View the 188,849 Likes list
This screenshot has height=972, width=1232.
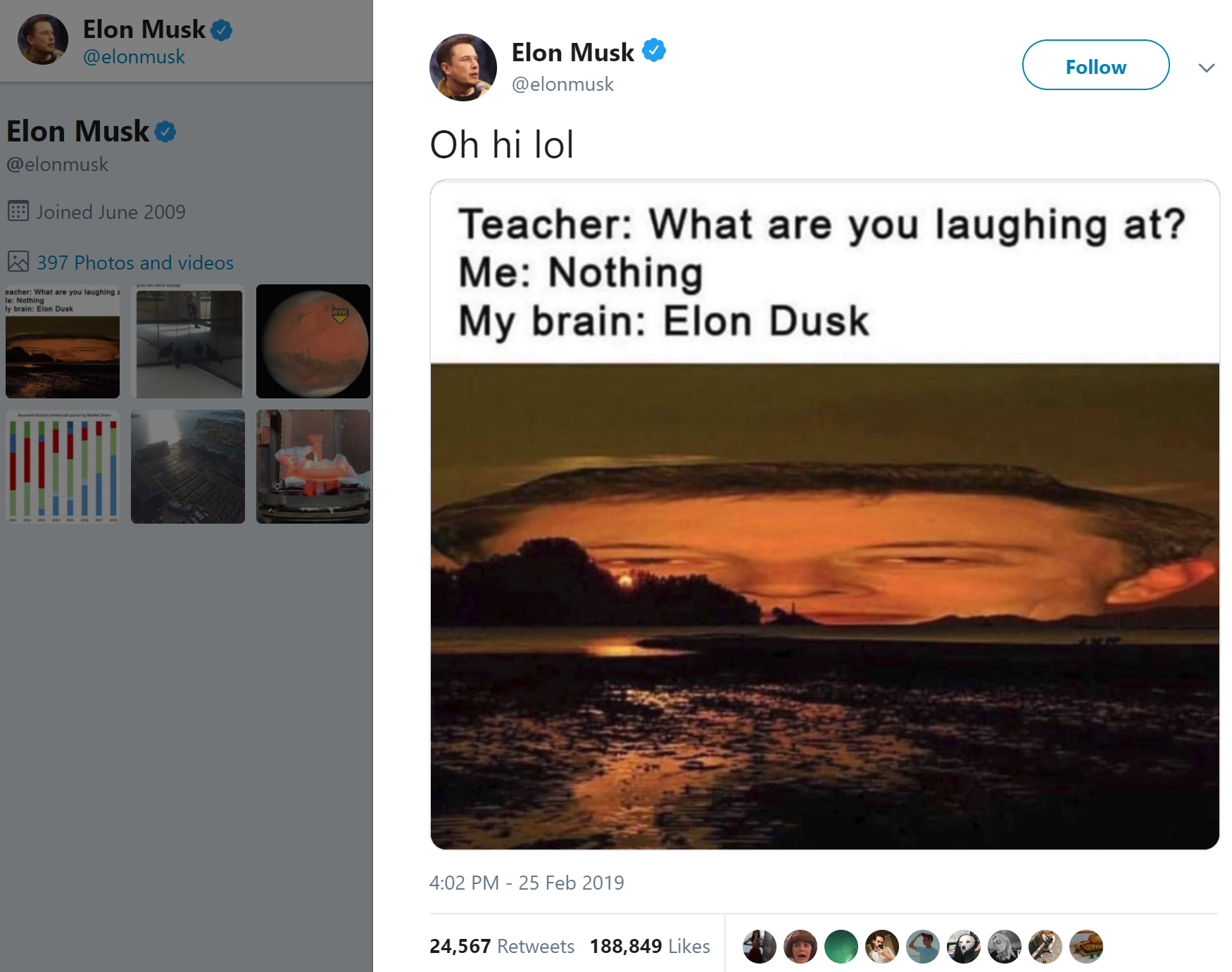(650, 946)
